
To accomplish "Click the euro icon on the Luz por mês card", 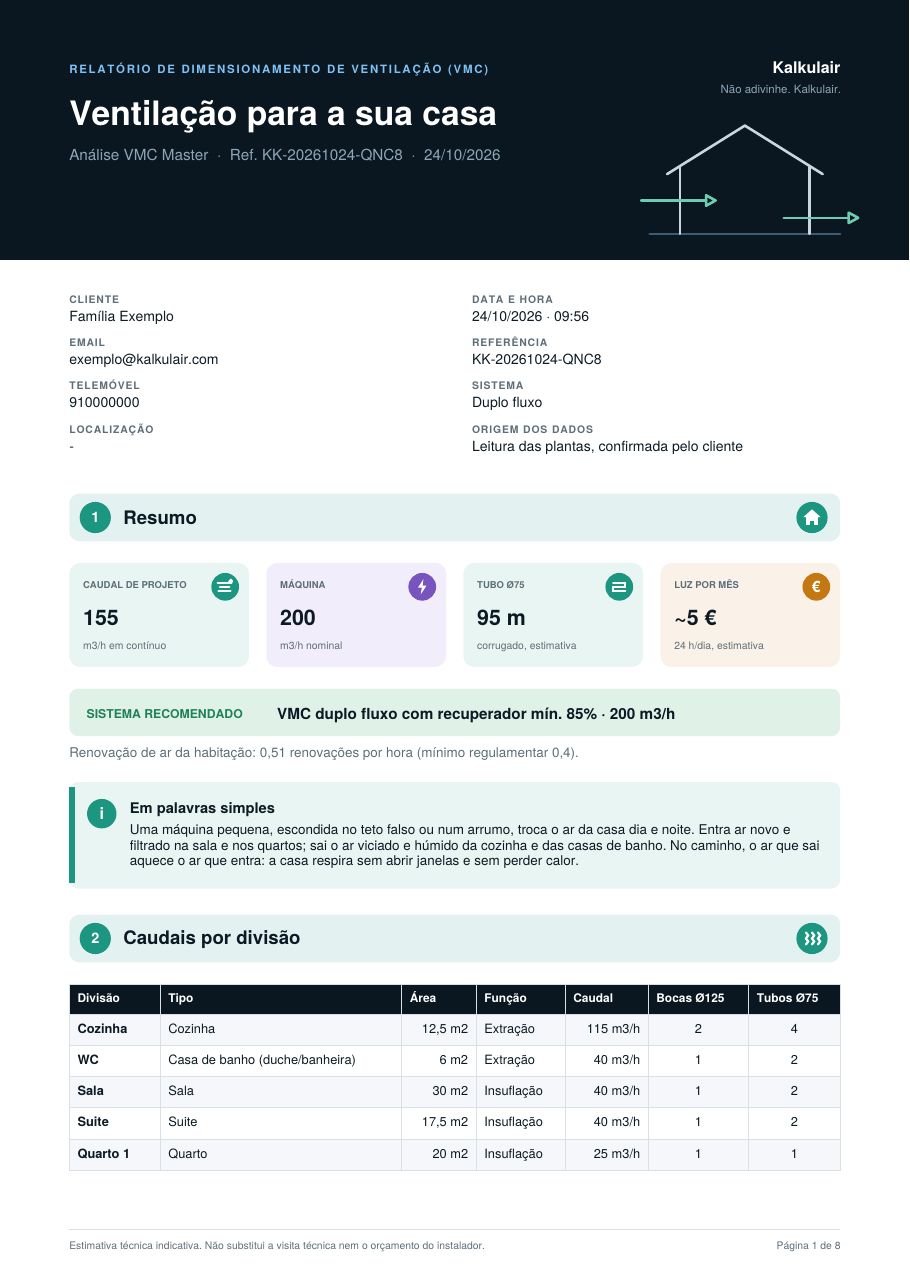I will click(816, 587).
